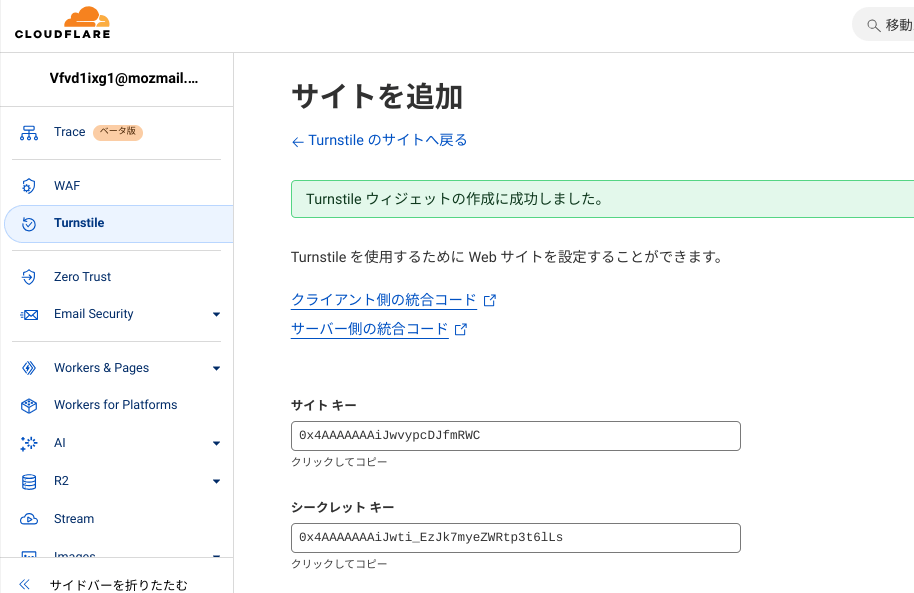
Task: Click the Stream cloud icon
Action: [29, 519]
